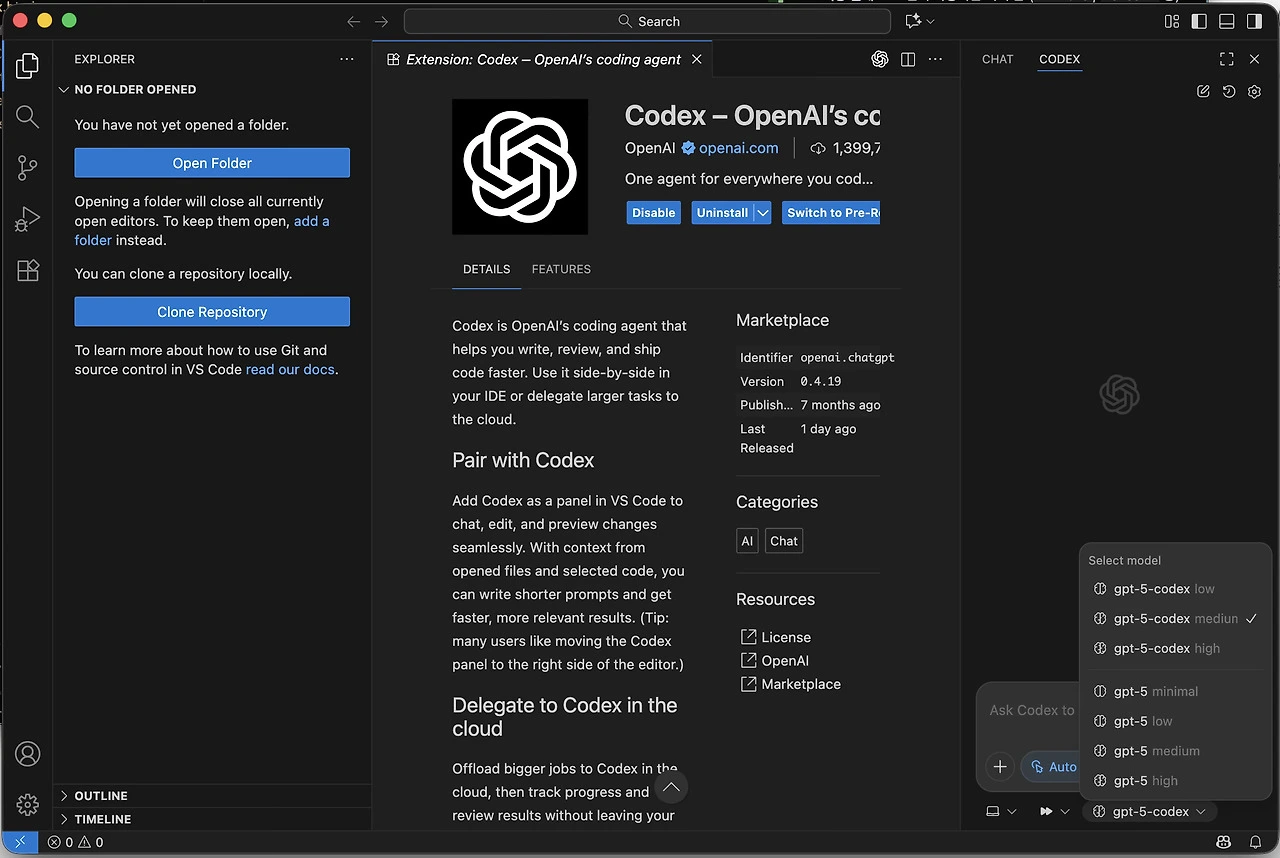Focus the title bar Search box
The image size is (1280, 858).
coord(647,21)
